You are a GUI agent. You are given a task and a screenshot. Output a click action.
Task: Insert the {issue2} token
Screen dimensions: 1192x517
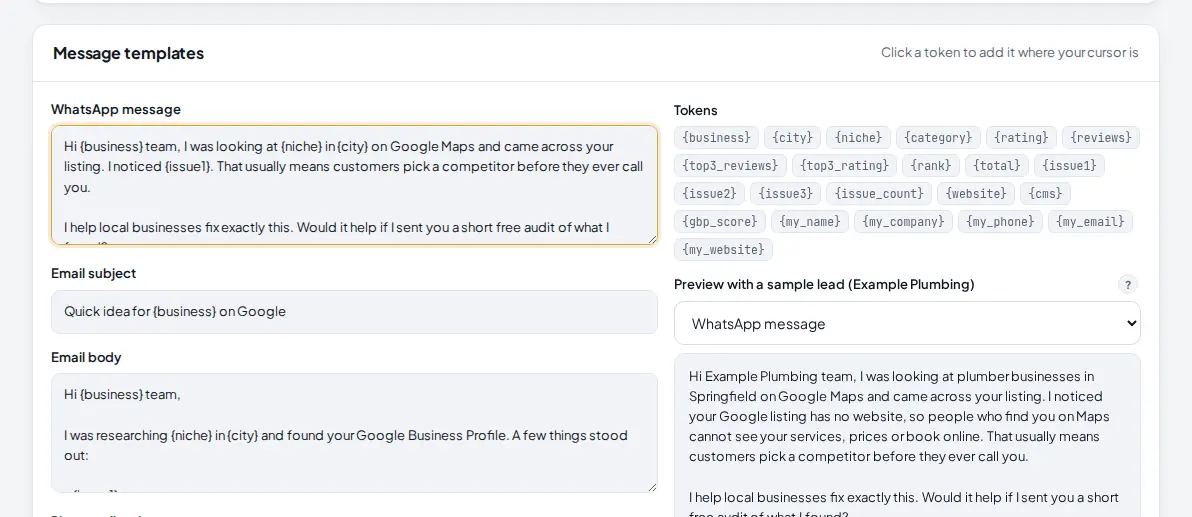[709, 194]
